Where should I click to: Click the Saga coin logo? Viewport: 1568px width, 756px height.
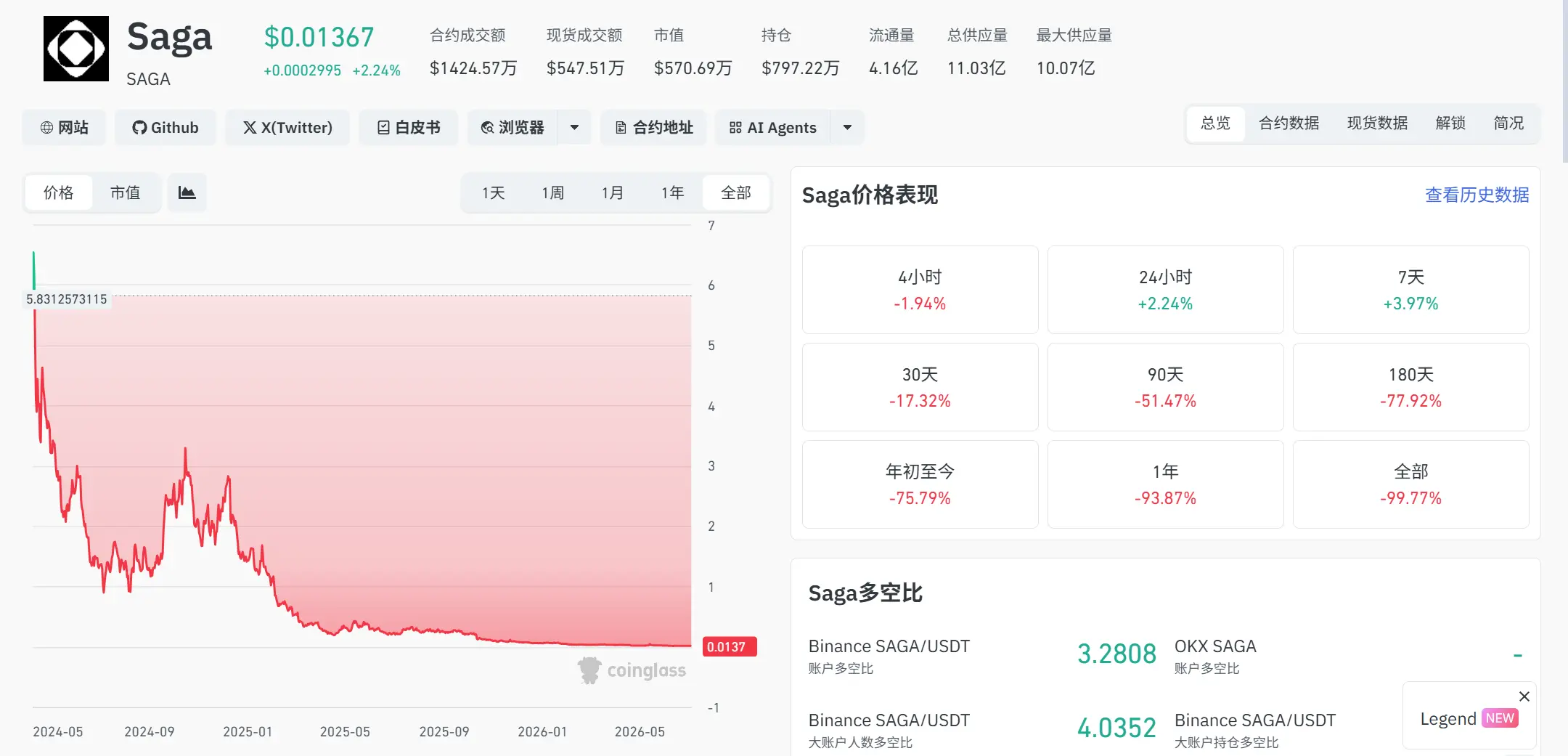(76, 49)
